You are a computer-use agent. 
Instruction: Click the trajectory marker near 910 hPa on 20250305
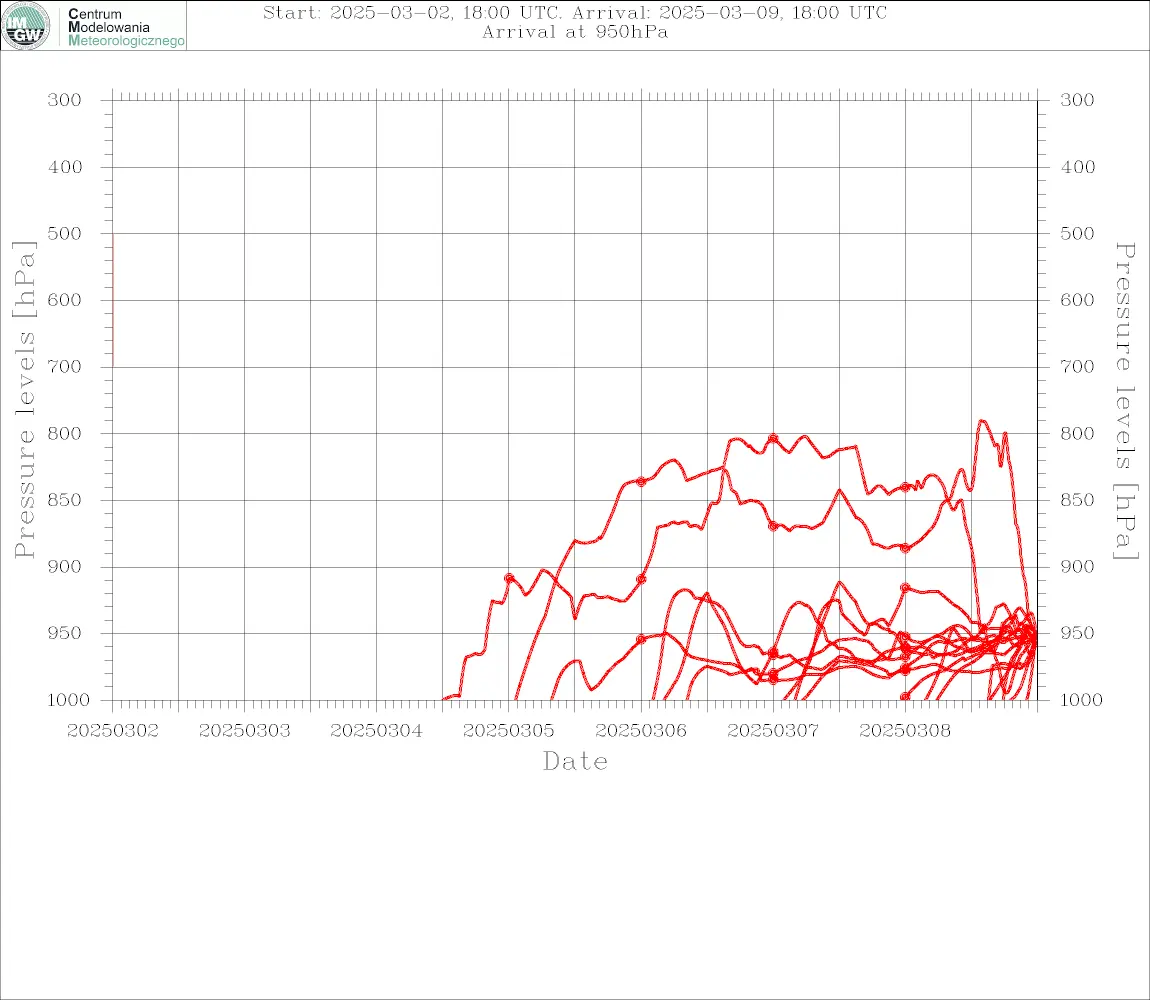pos(509,578)
